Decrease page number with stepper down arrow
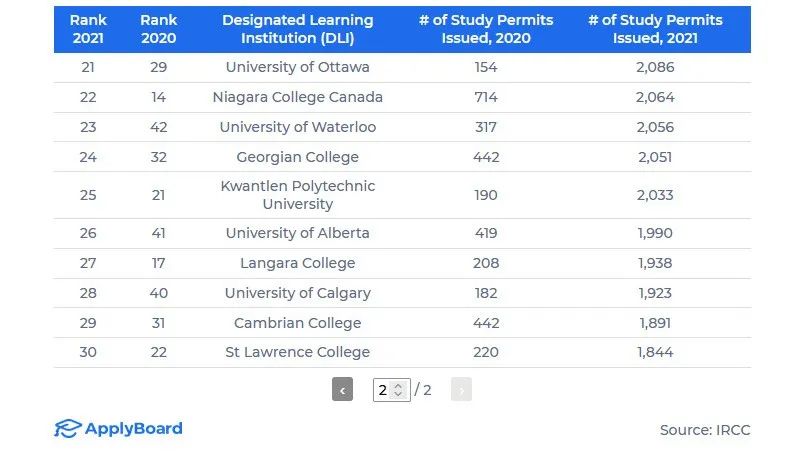 398,395
